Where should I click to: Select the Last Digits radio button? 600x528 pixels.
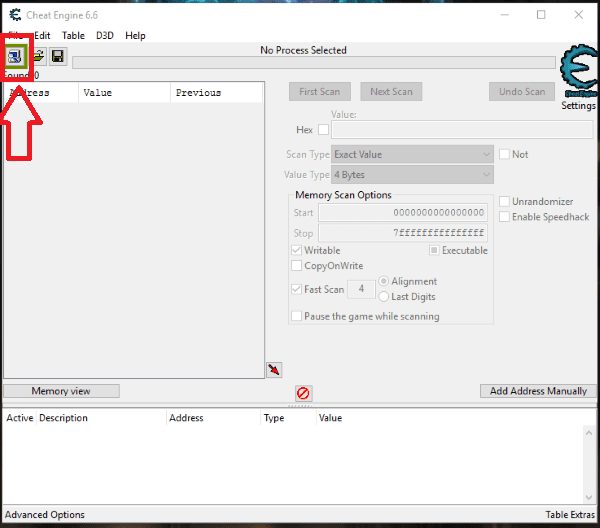383,297
